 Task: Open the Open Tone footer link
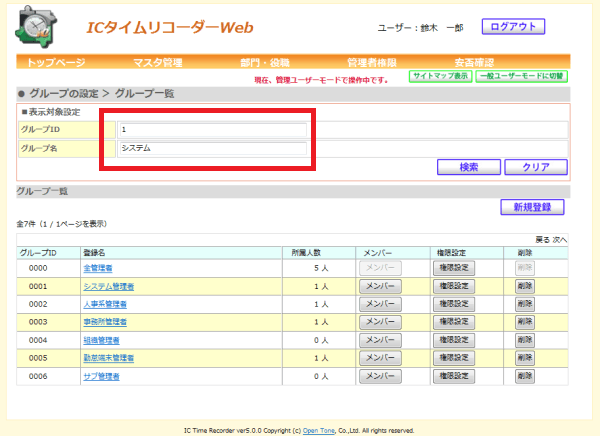(x=319, y=431)
